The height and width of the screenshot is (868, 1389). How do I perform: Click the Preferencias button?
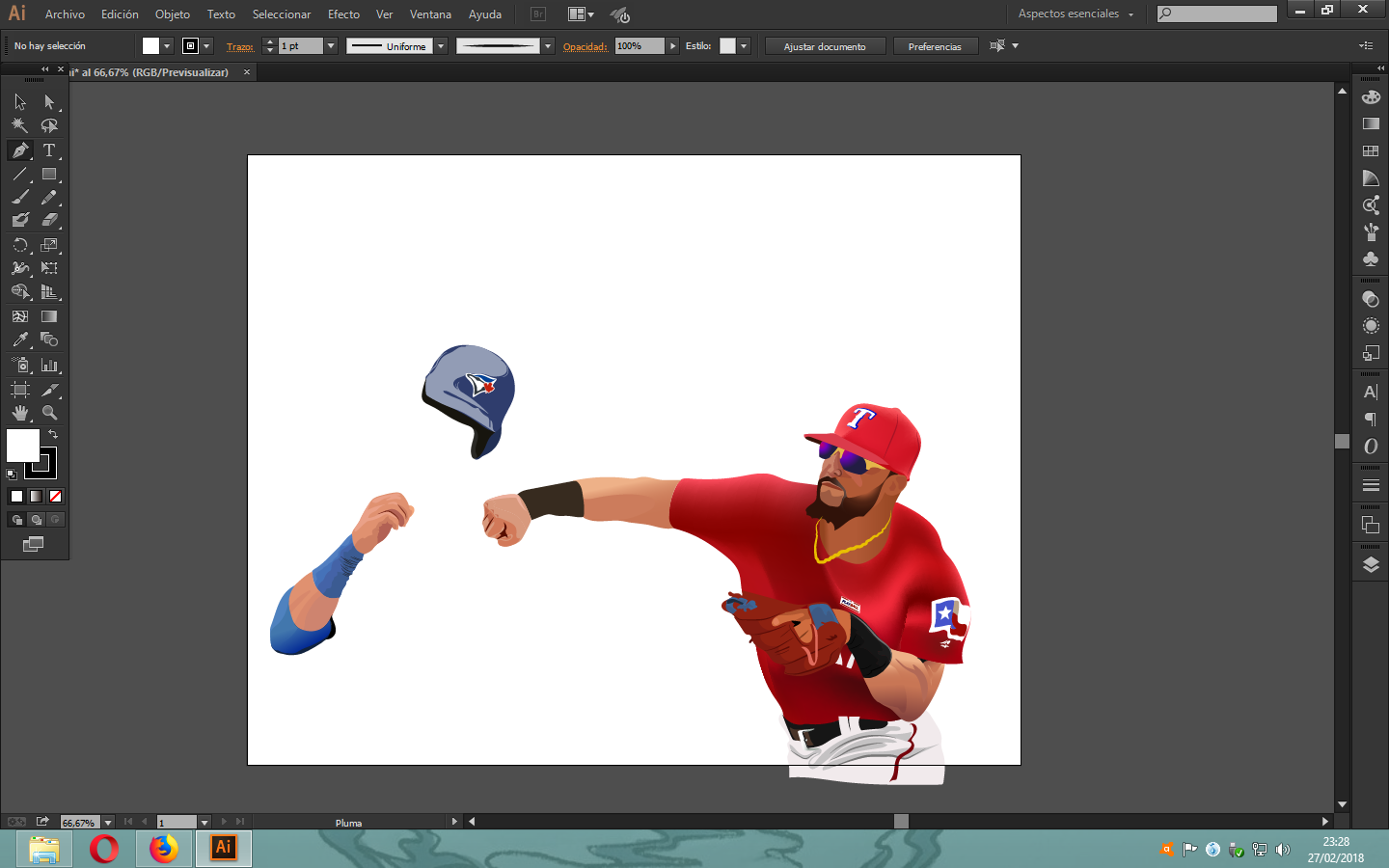pos(935,46)
